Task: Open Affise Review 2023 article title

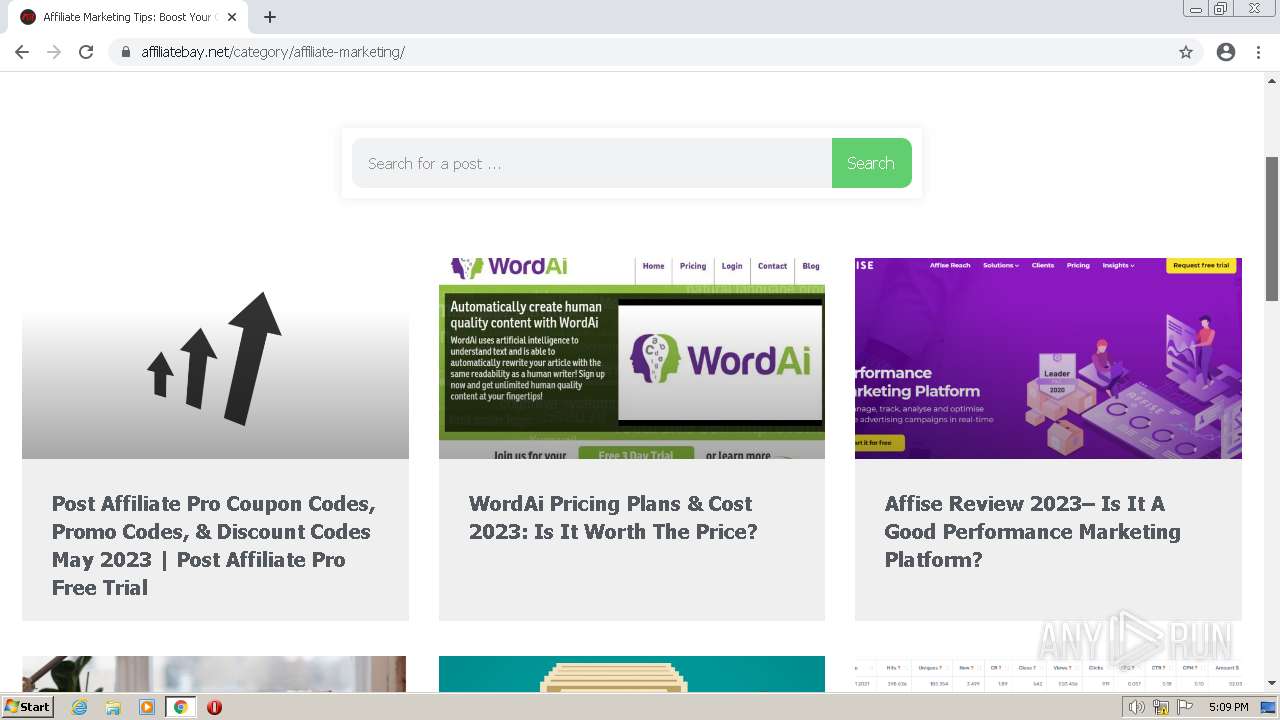Action: (1032, 531)
